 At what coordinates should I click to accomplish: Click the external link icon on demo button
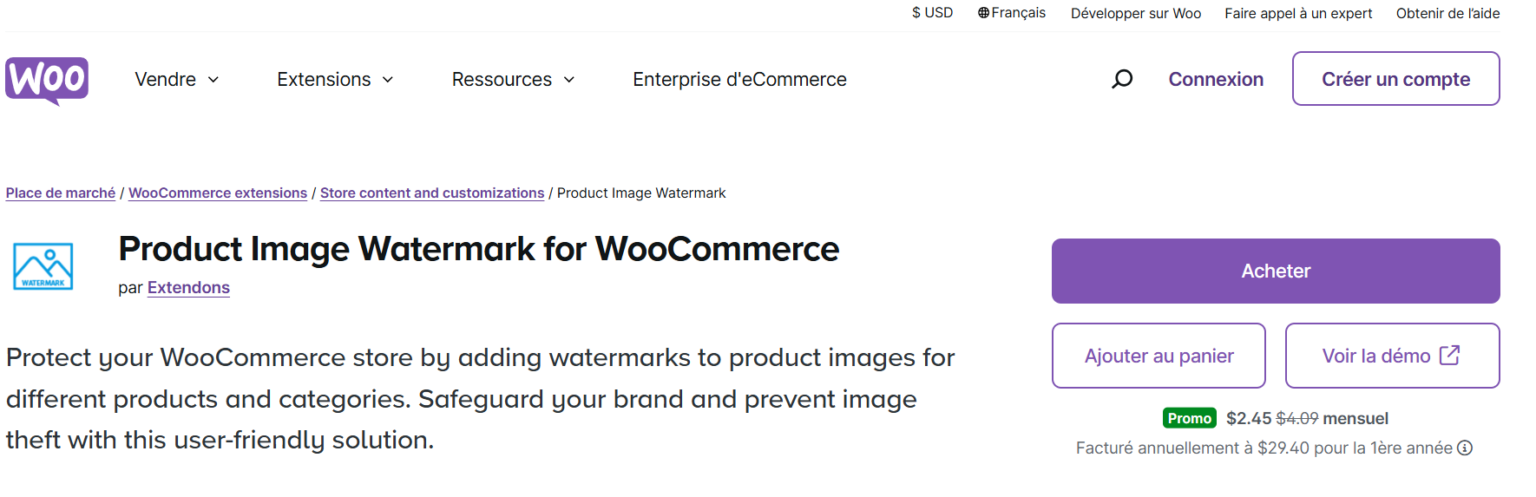[1449, 355]
